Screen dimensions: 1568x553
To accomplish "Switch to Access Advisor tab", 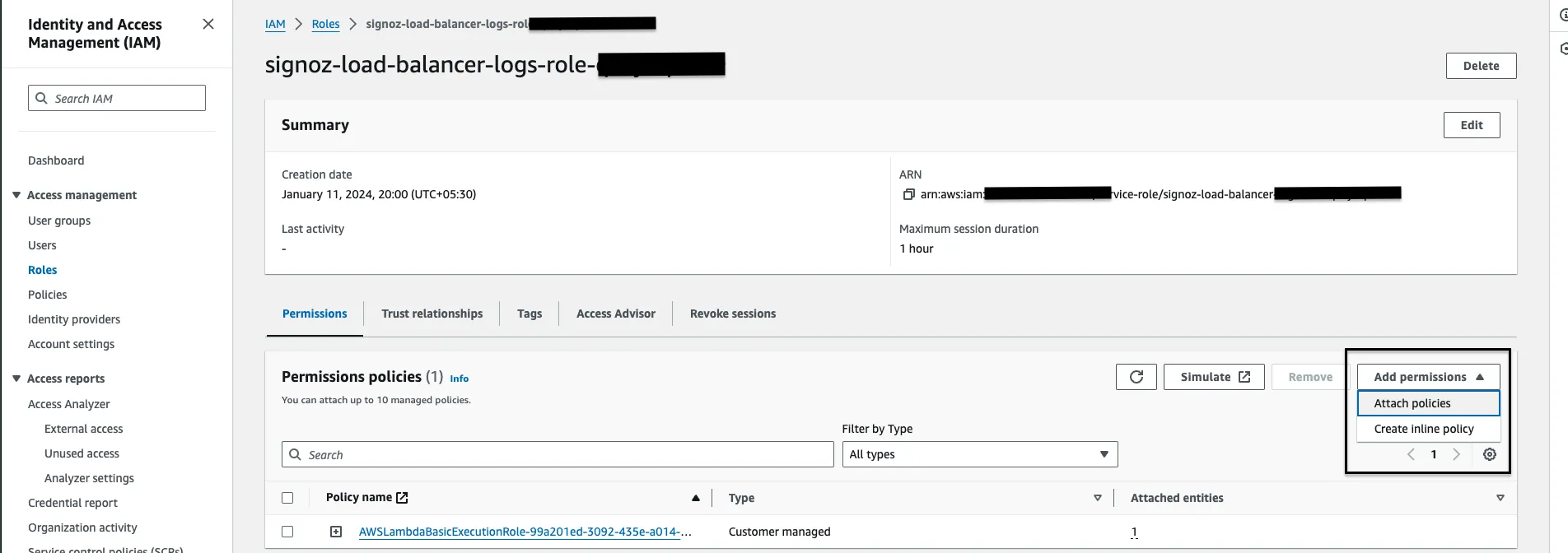I will [x=616, y=314].
